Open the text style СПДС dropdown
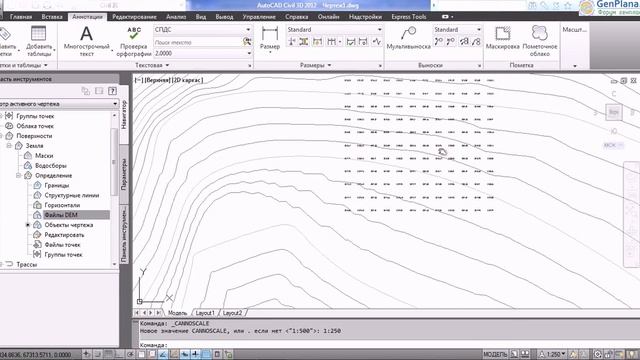 248,30
